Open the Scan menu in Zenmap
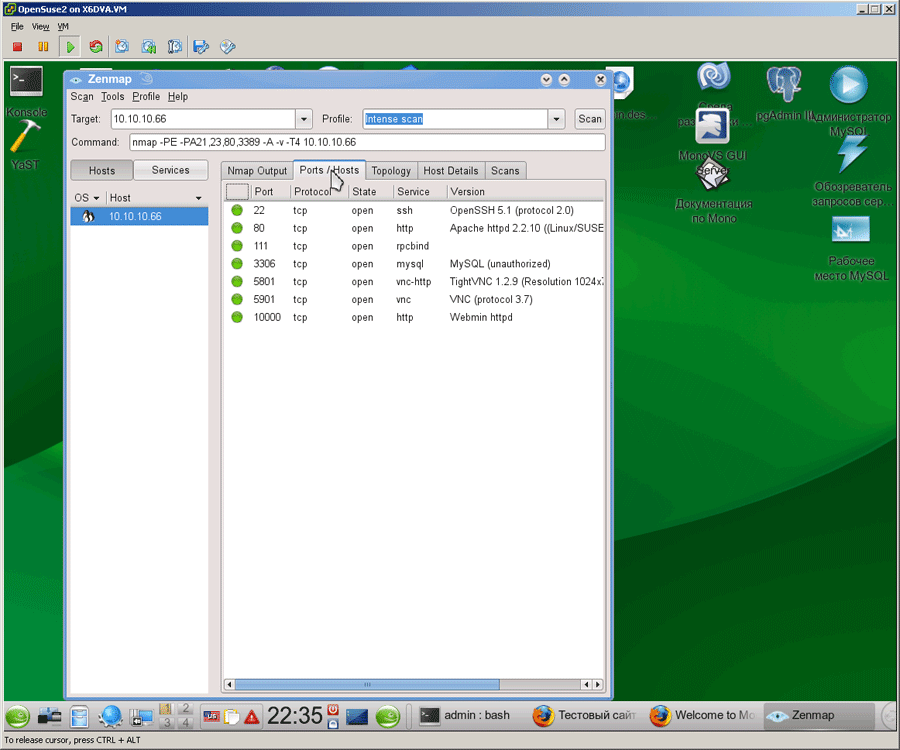This screenshot has width=900, height=750. point(82,96)
